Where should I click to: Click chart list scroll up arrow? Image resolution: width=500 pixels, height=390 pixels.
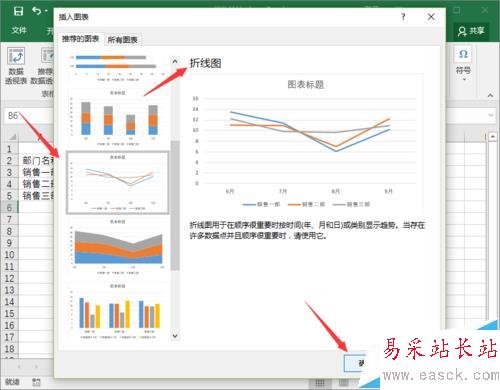tap(175, 61)
